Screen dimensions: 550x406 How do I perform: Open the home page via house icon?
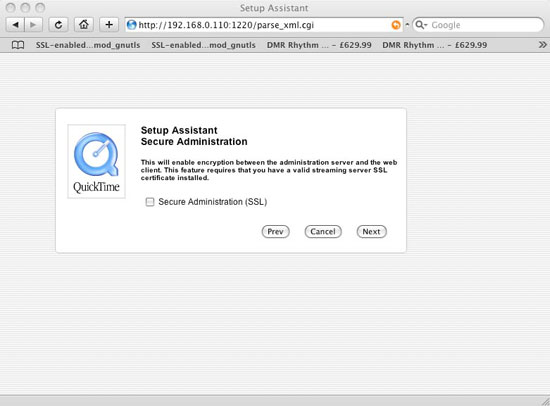point(83,25)
